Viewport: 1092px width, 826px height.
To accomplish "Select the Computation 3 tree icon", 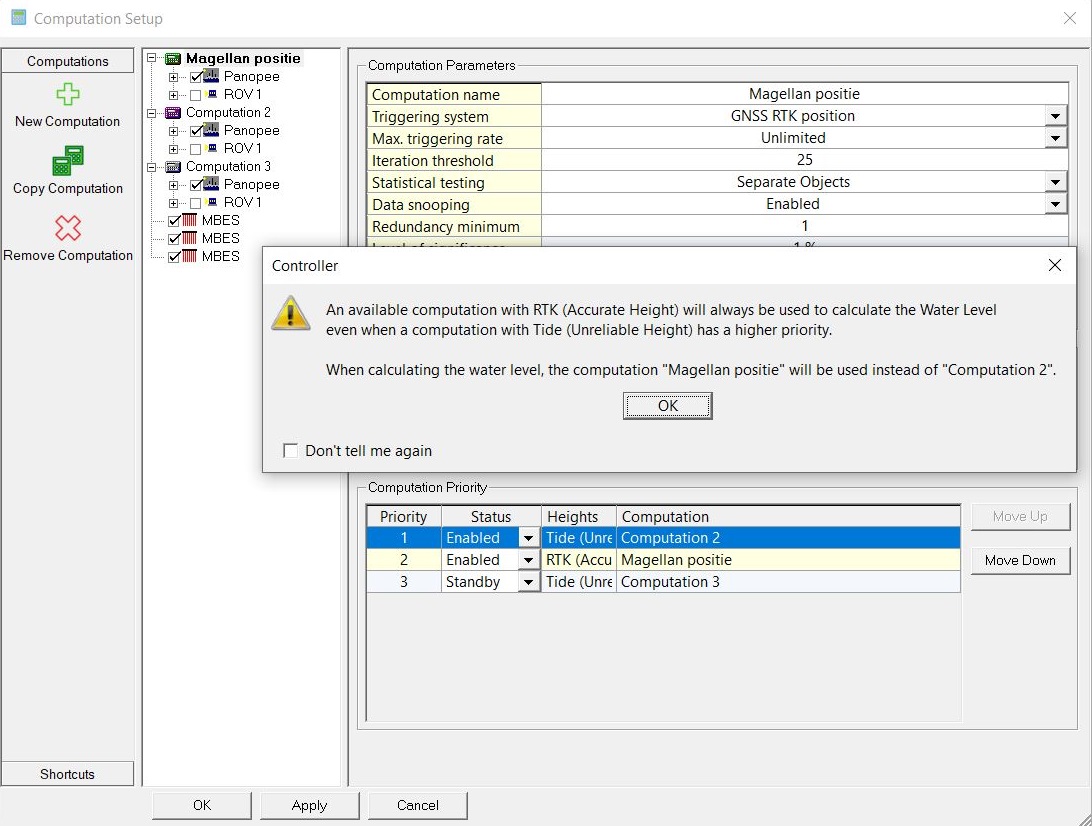I will coord(173,167).
